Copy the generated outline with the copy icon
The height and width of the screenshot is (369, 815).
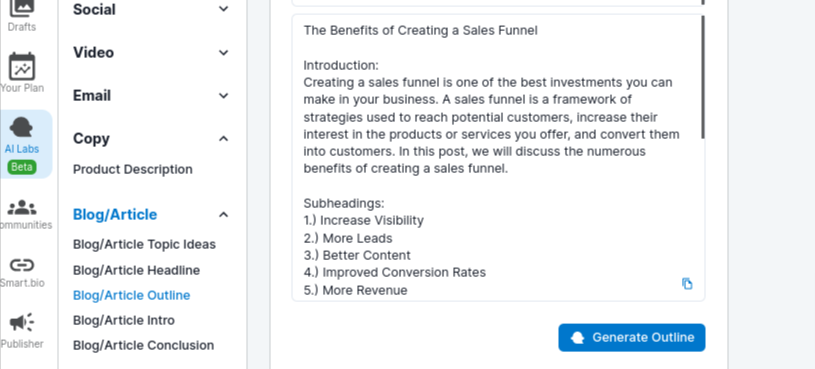click(687, 283)
